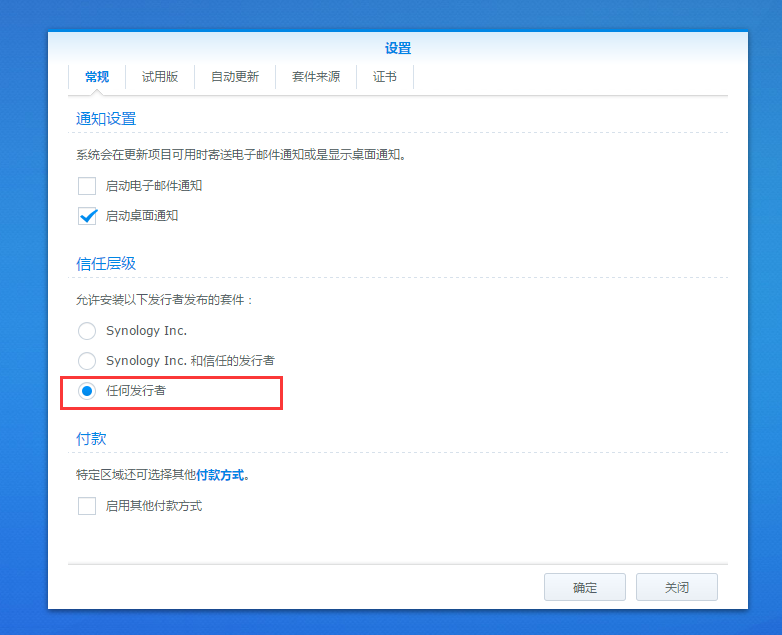Click the 信任层级 section heading
This screenshot has width=782, height=635.
tap(106, 264)
